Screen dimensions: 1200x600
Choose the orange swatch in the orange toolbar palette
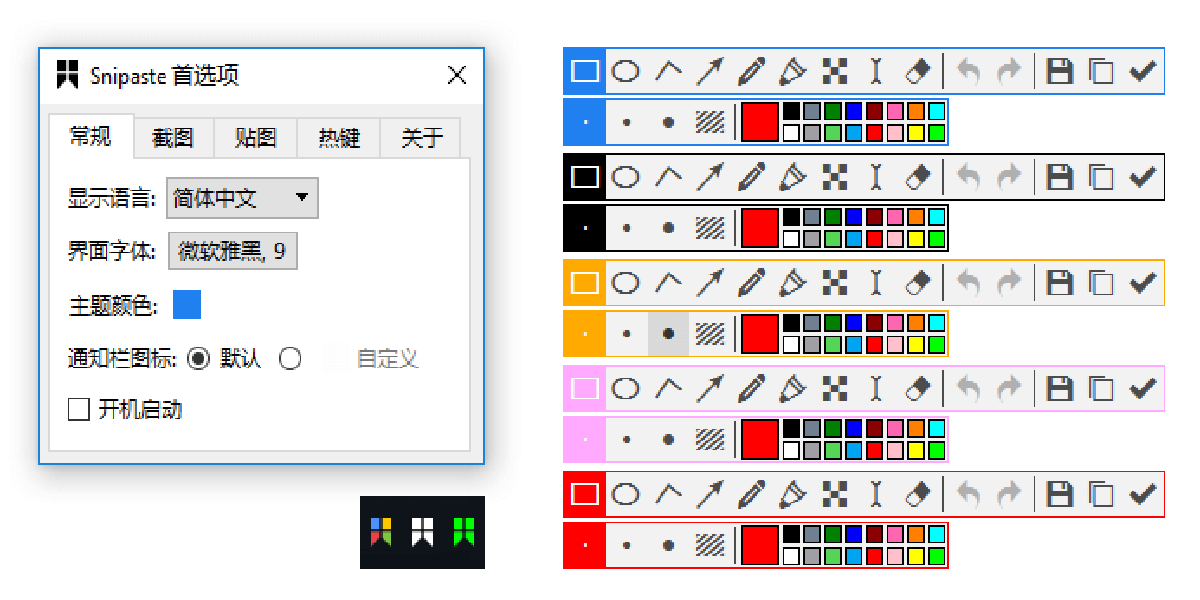(916, 323)
